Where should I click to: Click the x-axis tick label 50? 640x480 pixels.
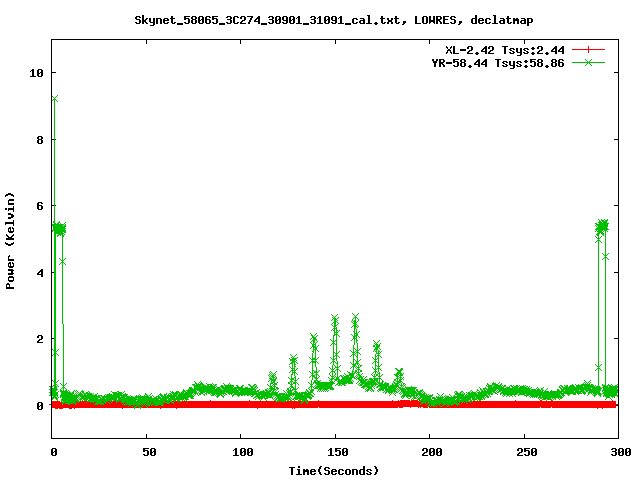click(x=149, y=452)
